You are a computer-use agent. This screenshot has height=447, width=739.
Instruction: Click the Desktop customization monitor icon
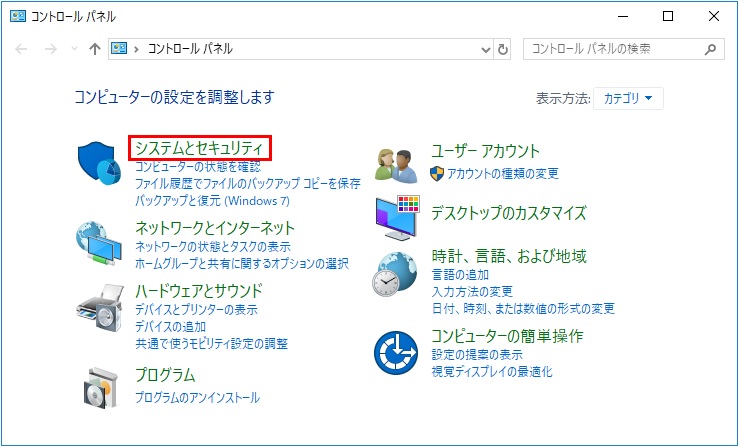(397, 217)
